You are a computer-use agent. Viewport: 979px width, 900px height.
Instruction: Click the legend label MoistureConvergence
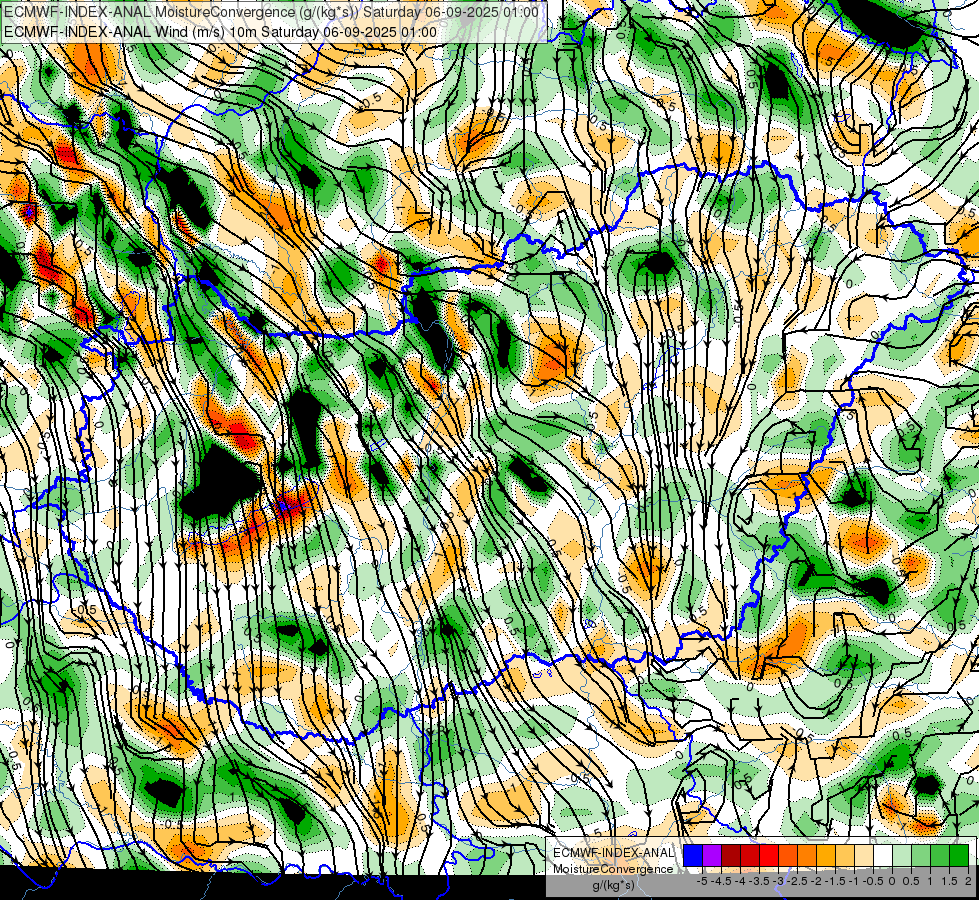[x=613, y=869]
